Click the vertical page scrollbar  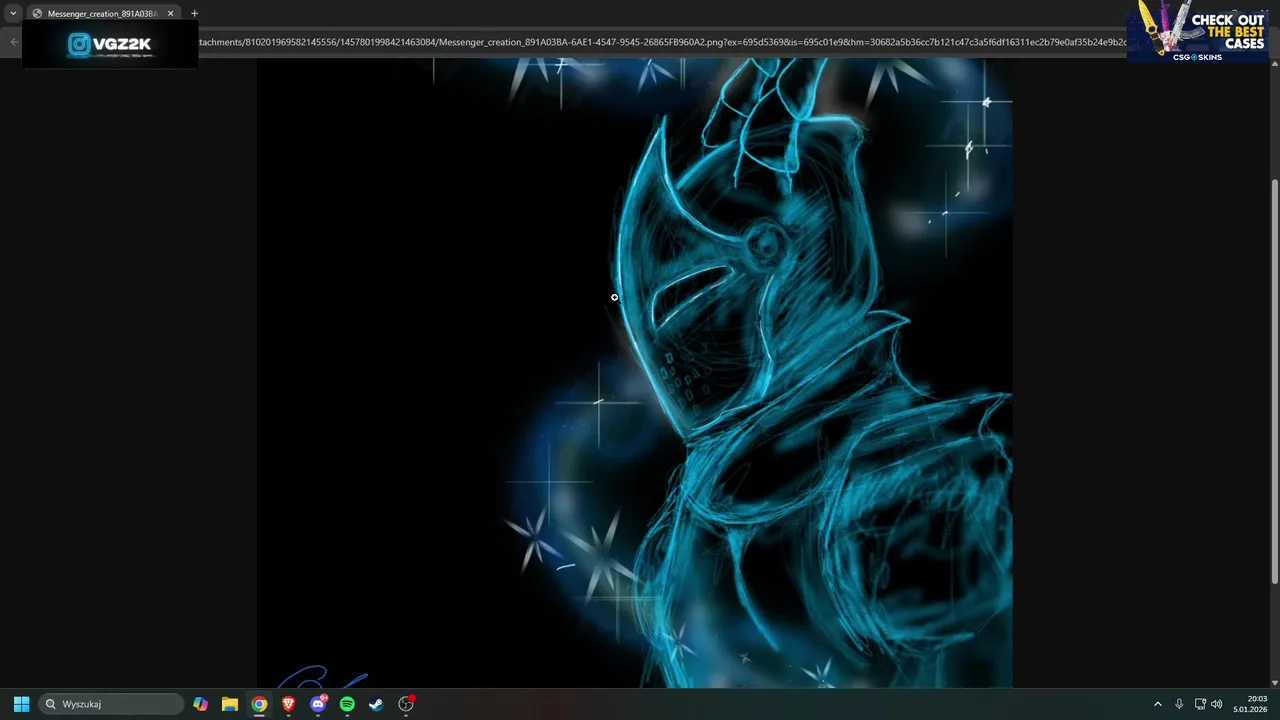click(1274, 380)
